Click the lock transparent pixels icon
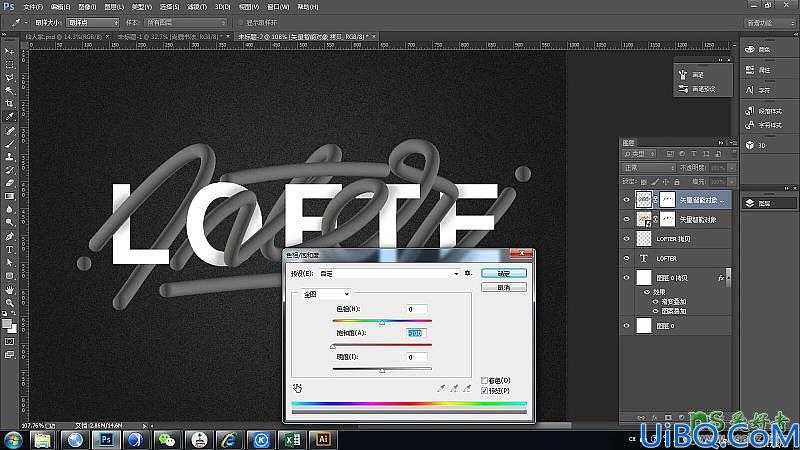 click(x=644, y=182)
